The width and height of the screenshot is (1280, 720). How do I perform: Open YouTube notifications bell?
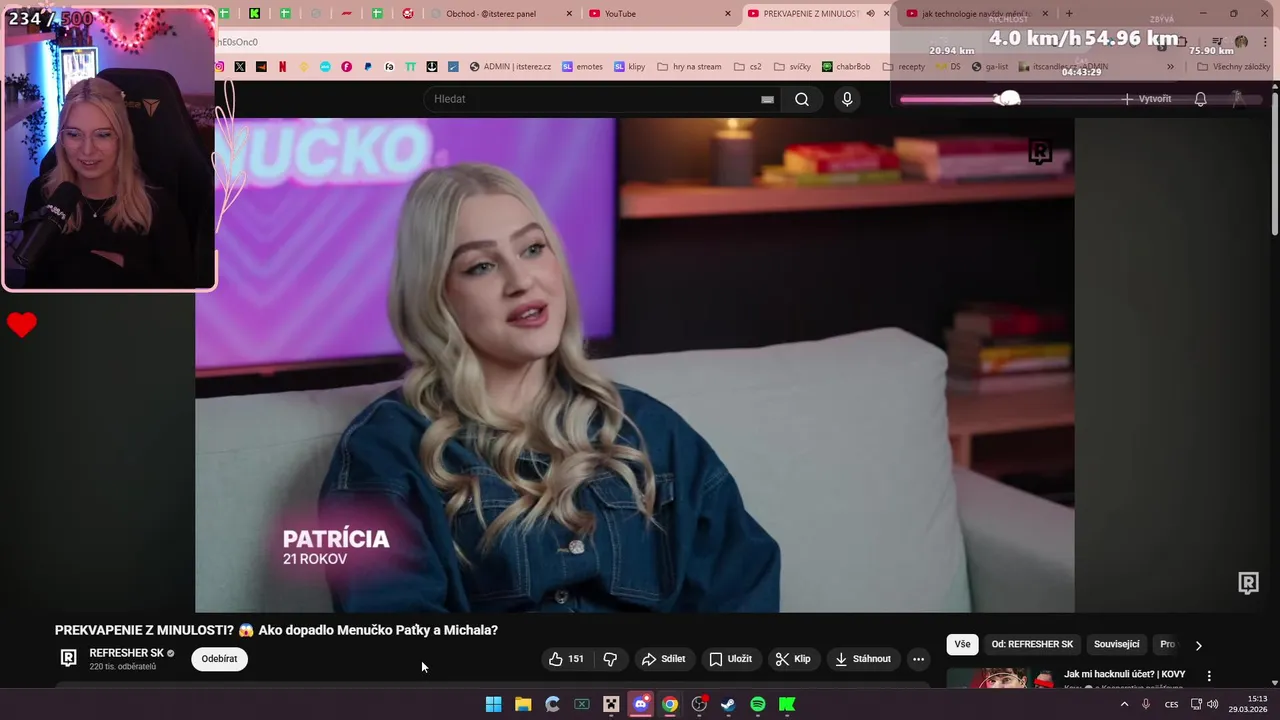pos(1200,99)
